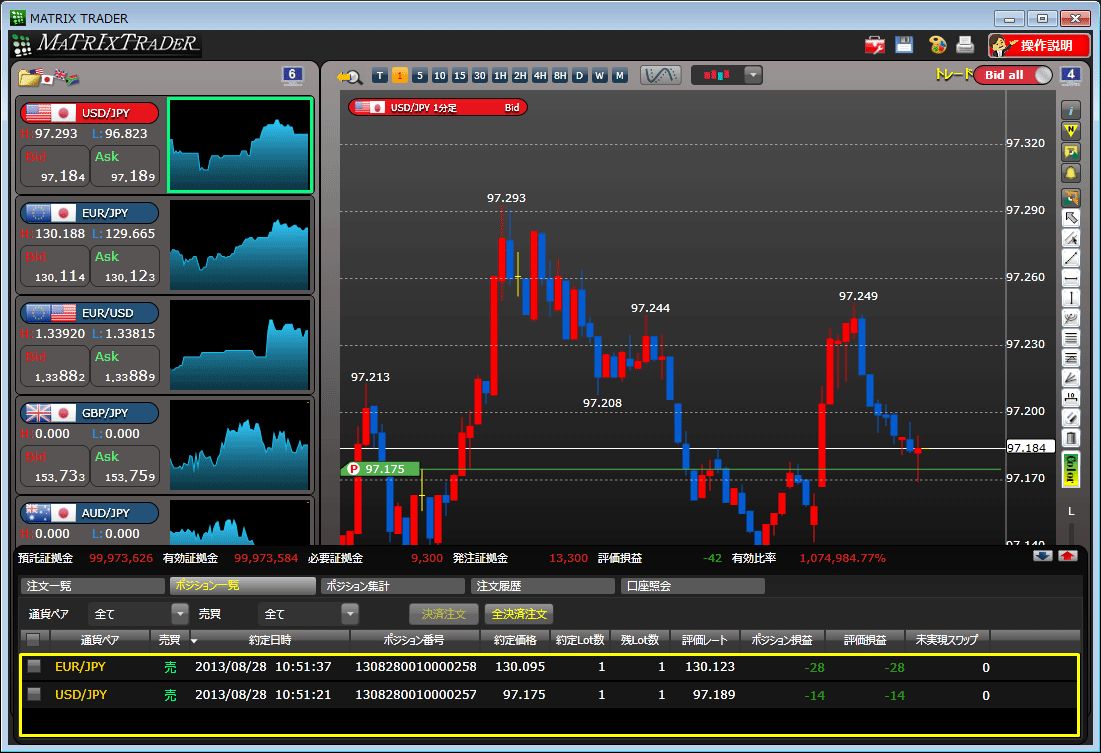Select the 4H timeframe button
1101x753 pixels.
pyautogui.click(x=540, y=75)
